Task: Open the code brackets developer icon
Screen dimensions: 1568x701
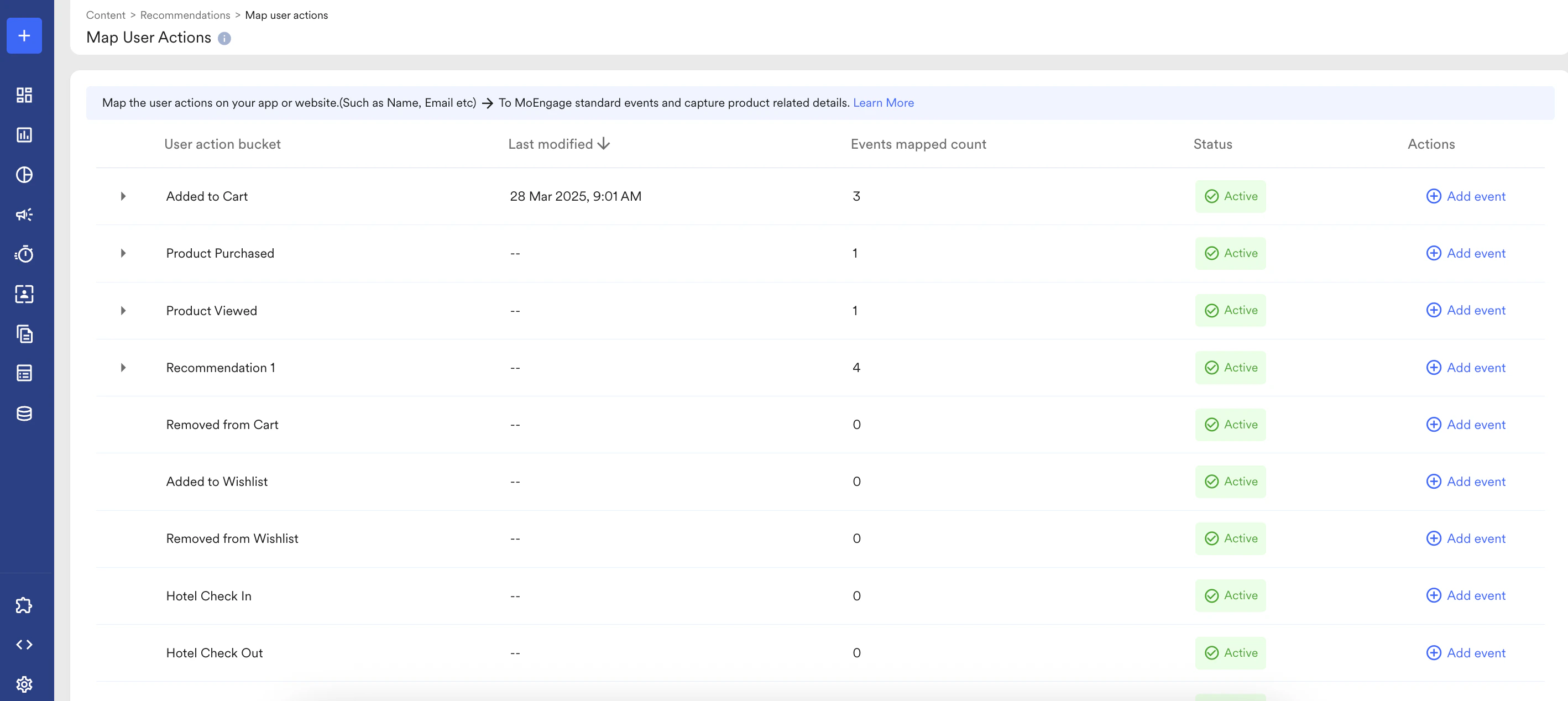Action: [x=24, y=645]
